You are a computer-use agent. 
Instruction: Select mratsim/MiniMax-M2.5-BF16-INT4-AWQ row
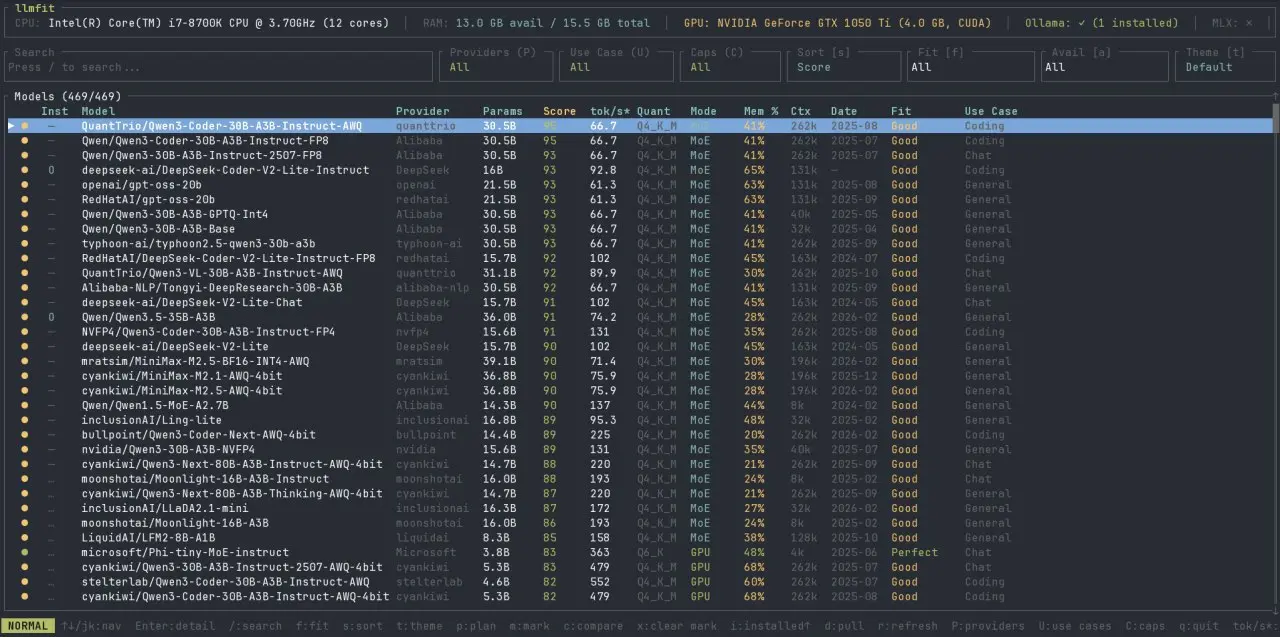[x=639, y=361]
